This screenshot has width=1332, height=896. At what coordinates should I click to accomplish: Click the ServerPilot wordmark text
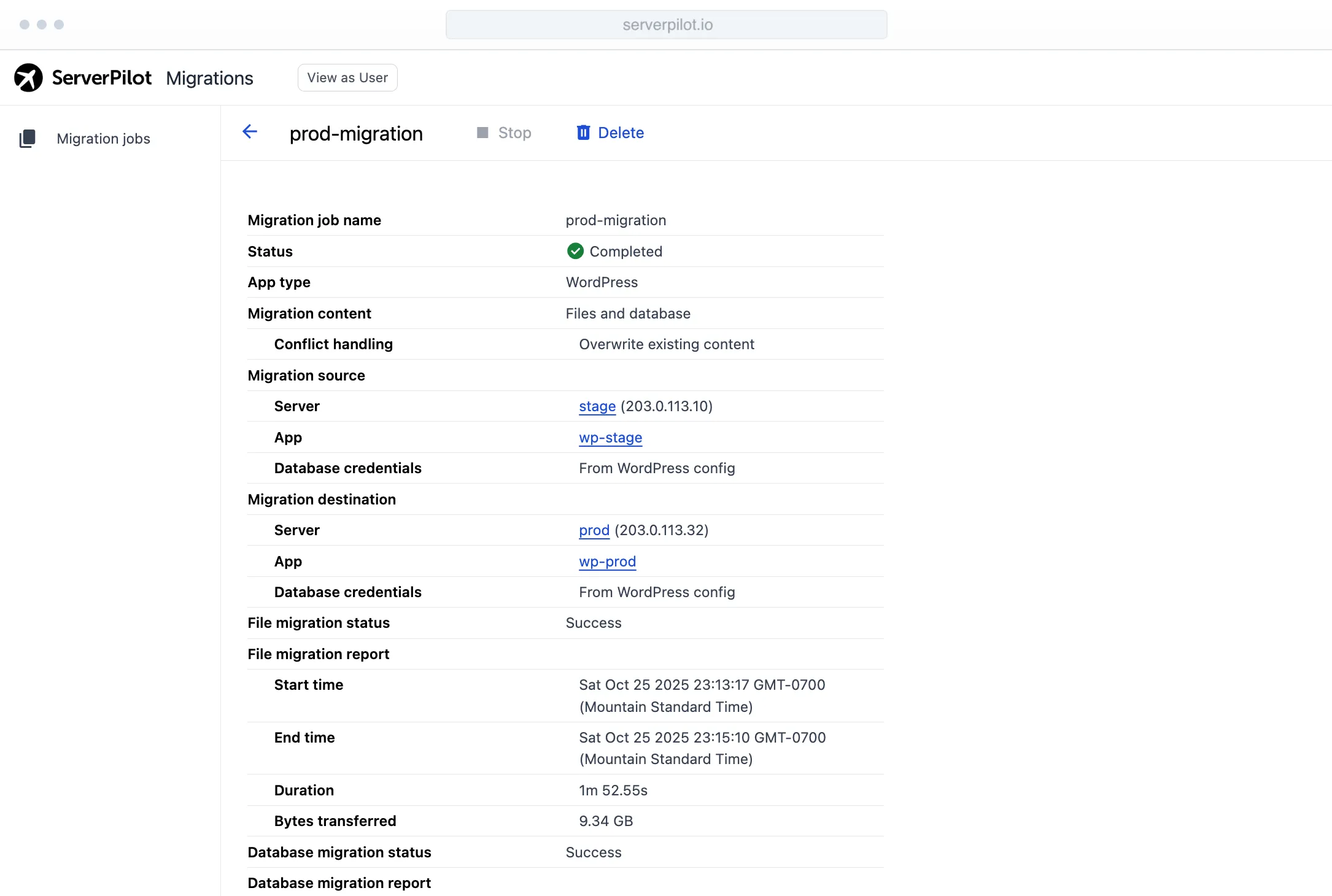point(101,78)
